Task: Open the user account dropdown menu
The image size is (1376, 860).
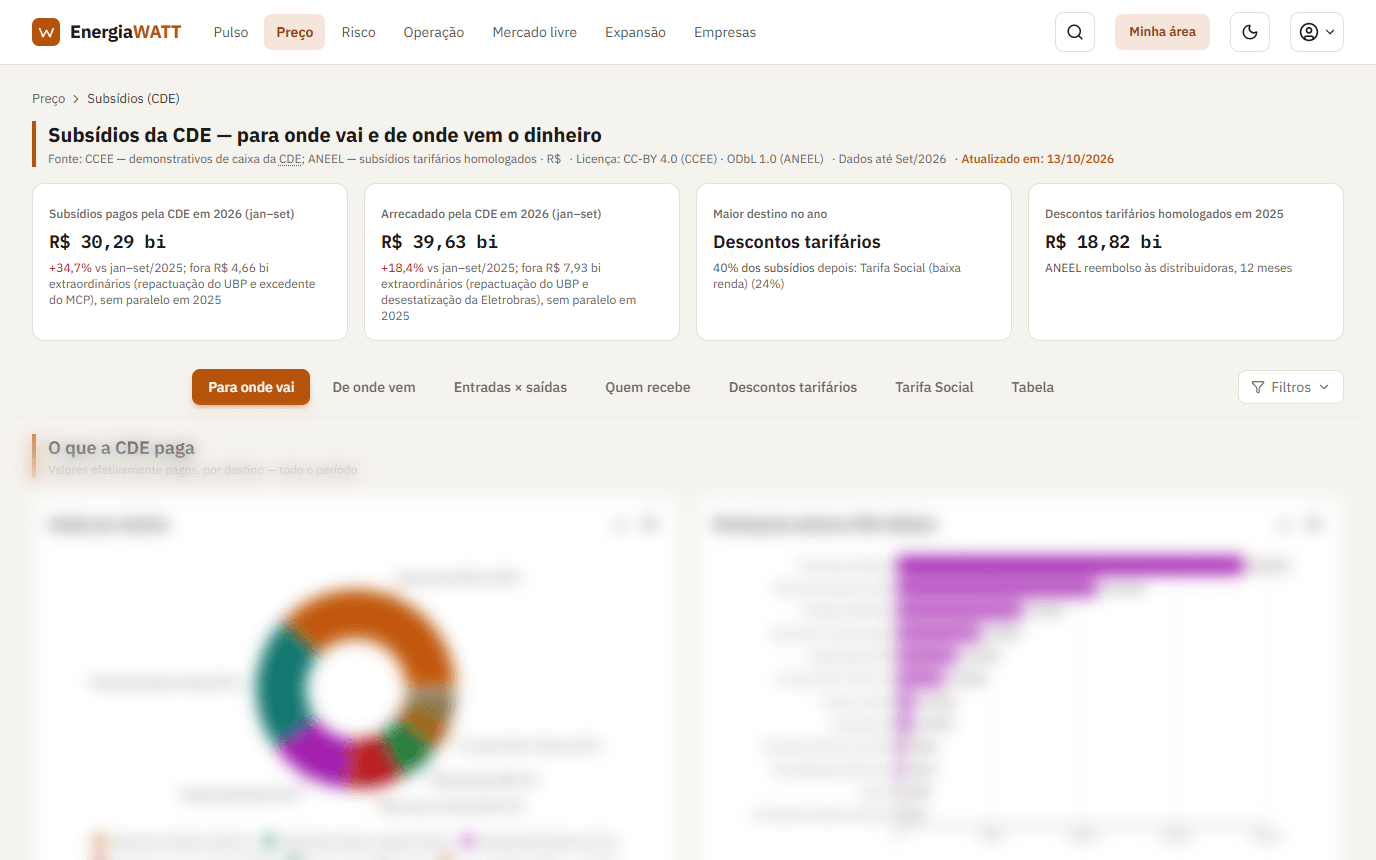Action: (x=1317, y=32)
